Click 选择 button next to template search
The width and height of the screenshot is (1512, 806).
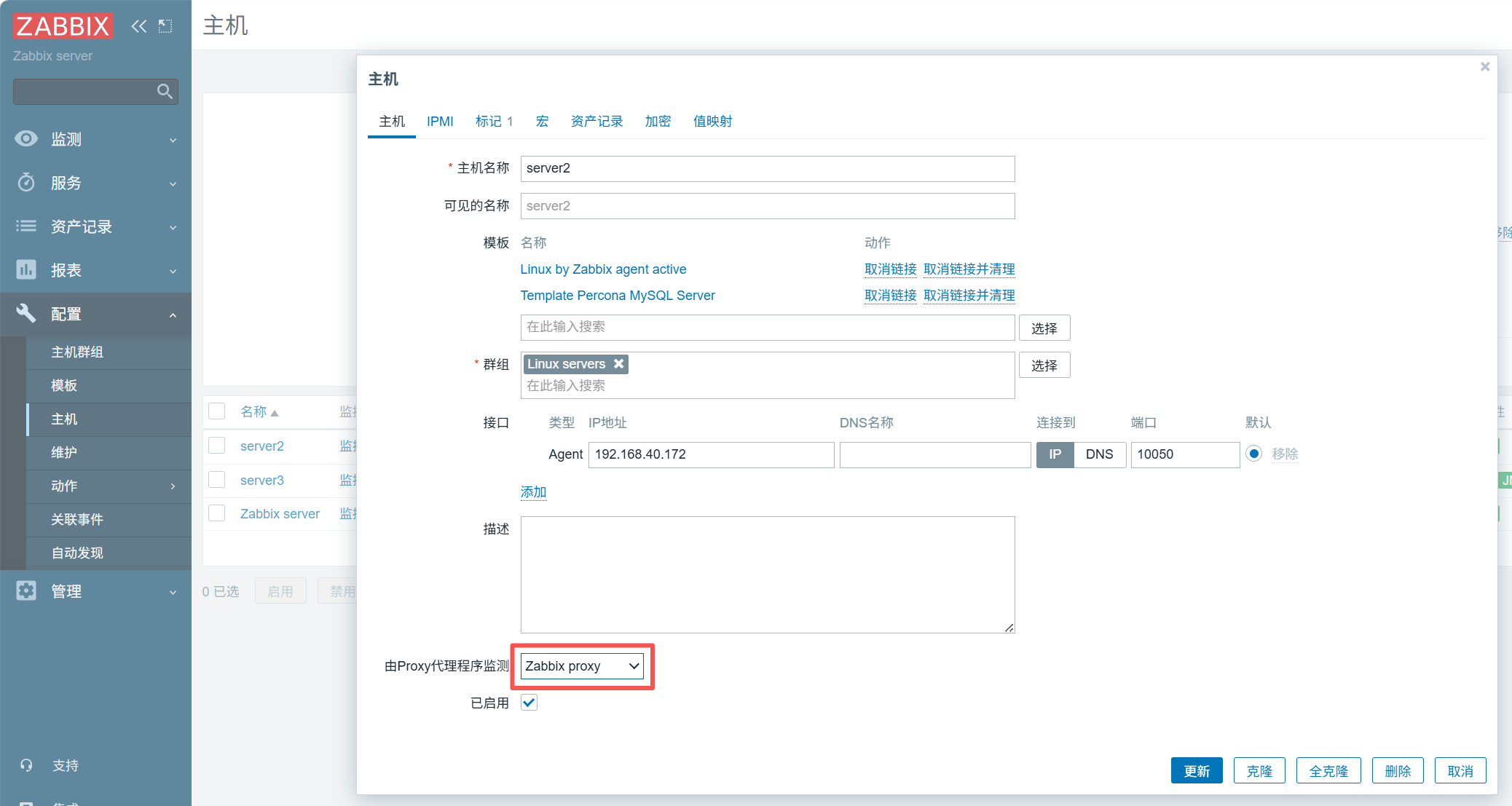(1044, 328)
